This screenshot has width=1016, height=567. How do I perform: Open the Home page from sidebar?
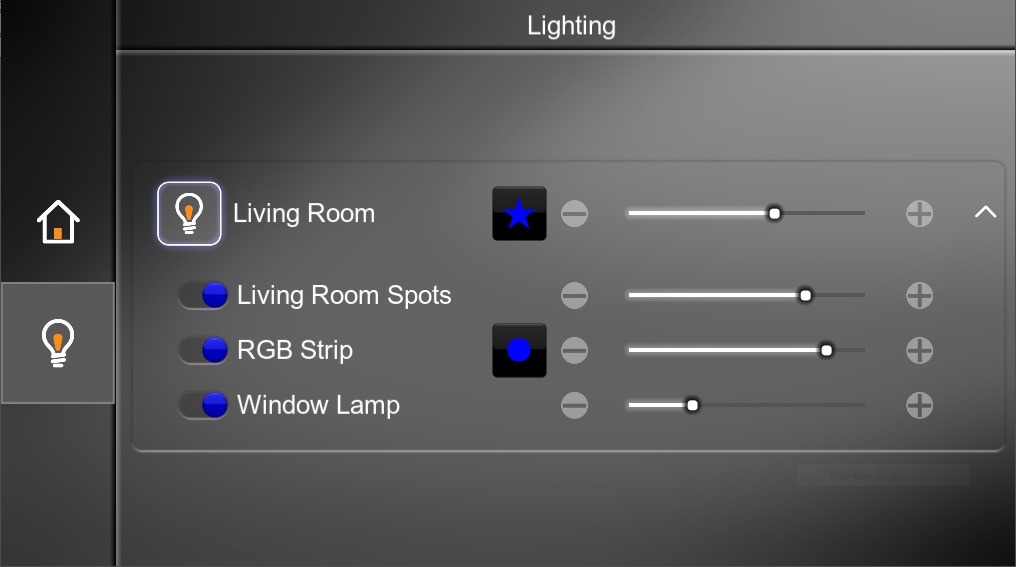(x=58, y=221)
